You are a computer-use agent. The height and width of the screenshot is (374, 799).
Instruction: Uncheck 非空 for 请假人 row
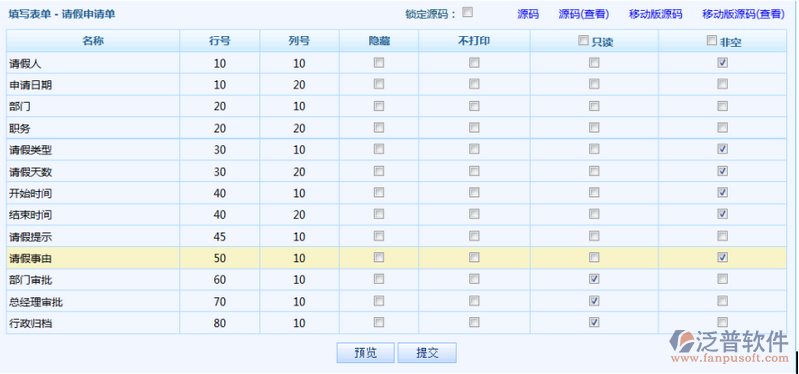[722, 63]
